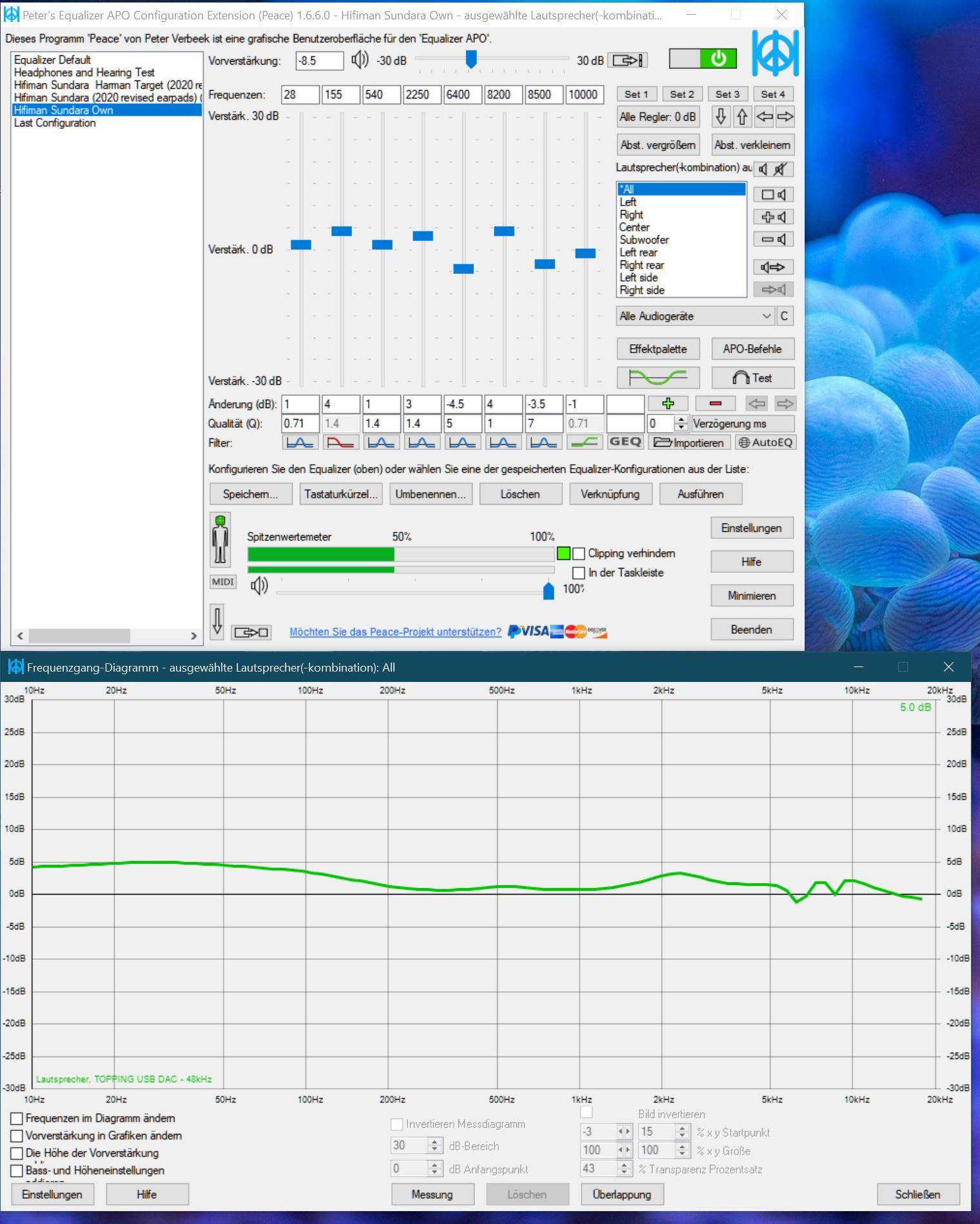This screenshot has width=980, height=1224.
Task: Select Subwoofer in the speaker list
Action: 681,240
